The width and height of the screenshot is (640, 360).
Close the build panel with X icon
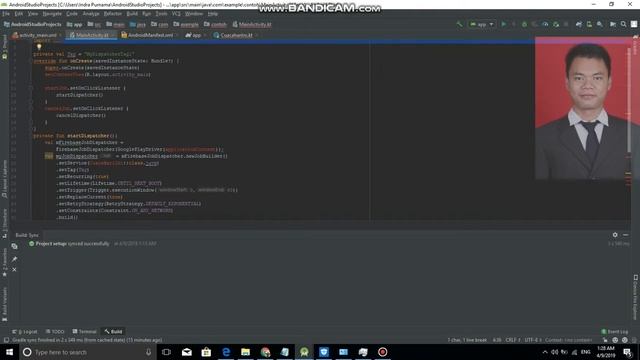point(14,269)
